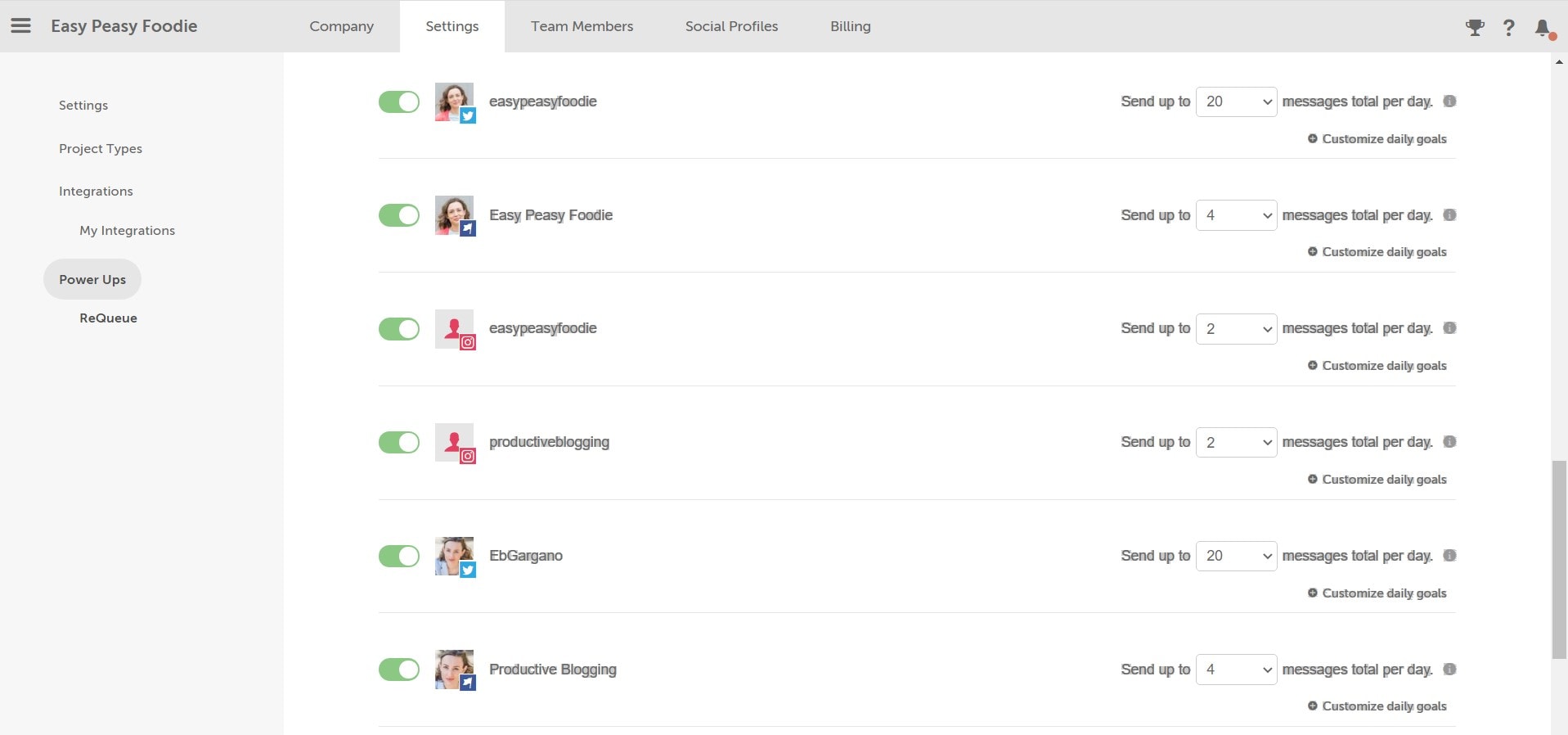
Task: Switch to the Social Profiles tab
Action: (731, 26)
